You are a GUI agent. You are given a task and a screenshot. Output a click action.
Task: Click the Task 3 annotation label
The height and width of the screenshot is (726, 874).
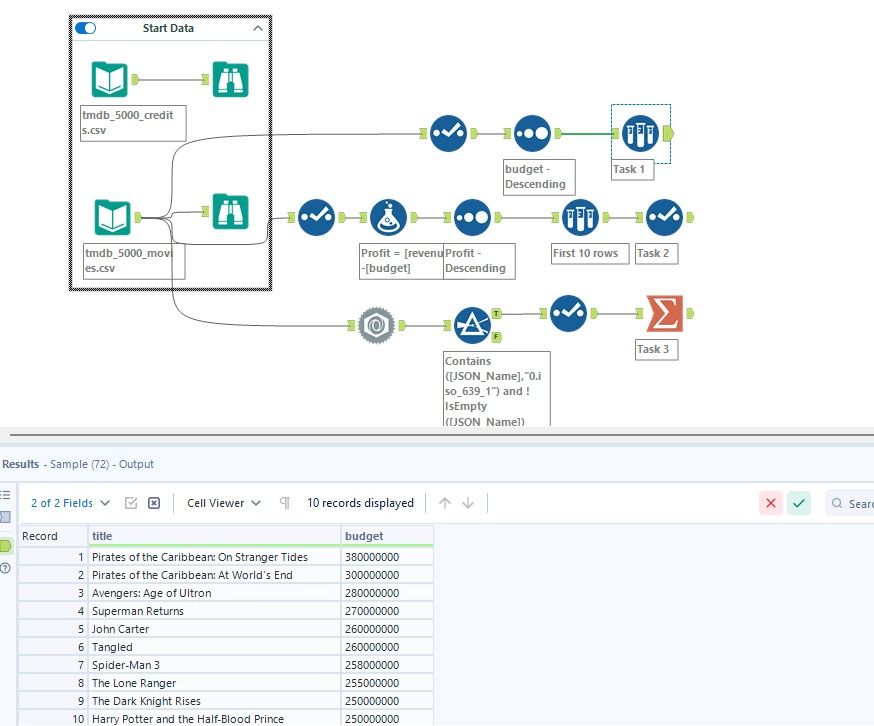[656, 349]
